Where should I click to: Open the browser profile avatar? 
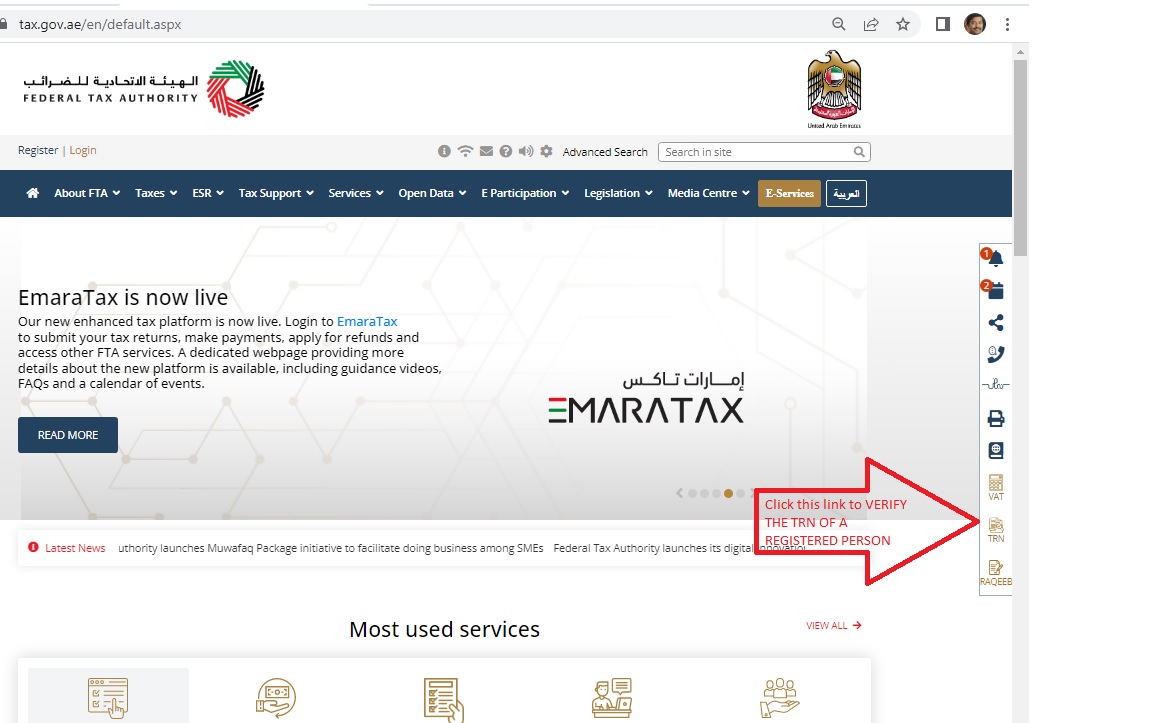tap(975, 24)
